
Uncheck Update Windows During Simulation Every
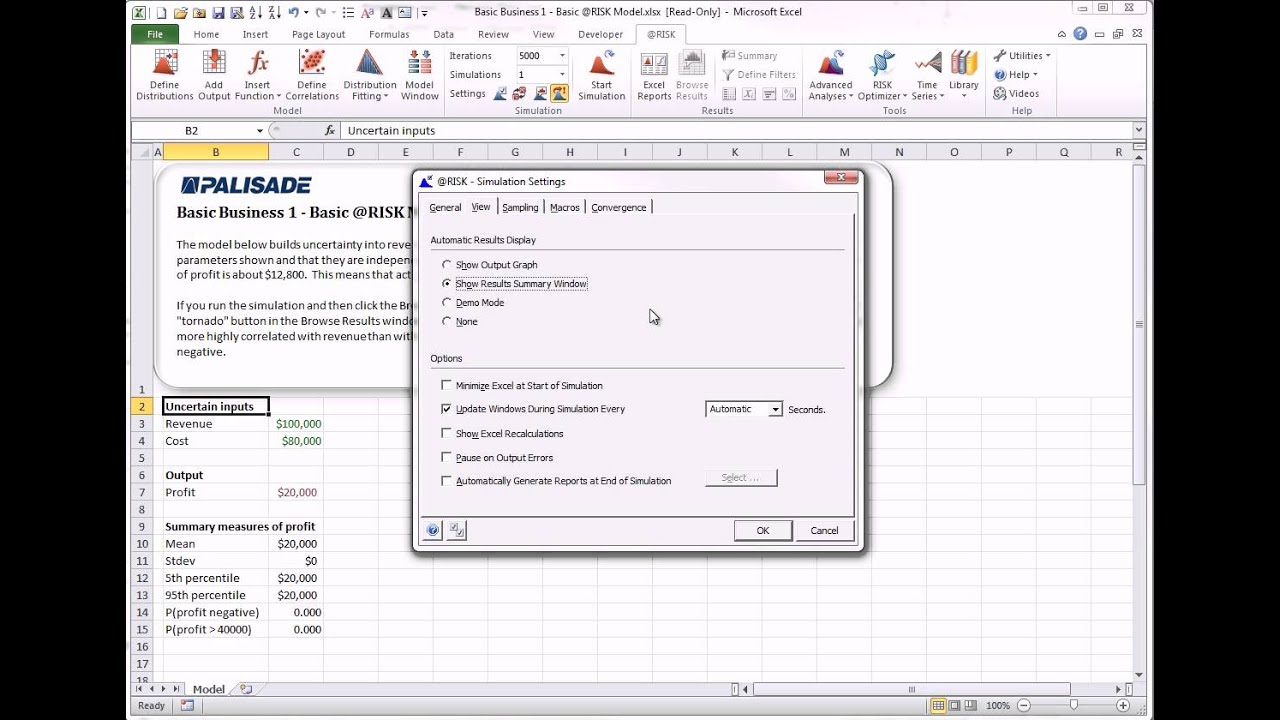click(447, 409)
